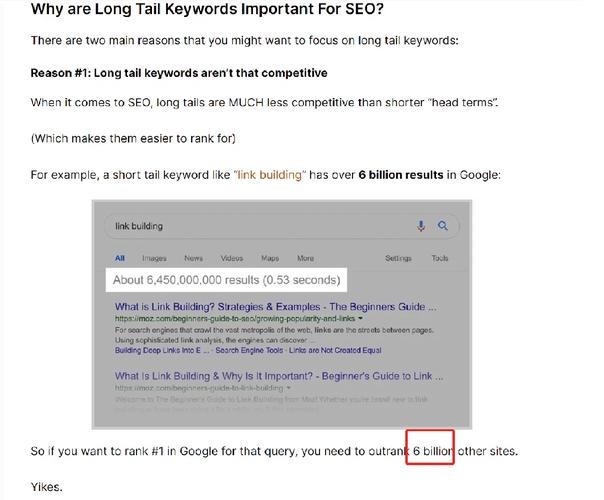Open the Tools menu in search

440,258
